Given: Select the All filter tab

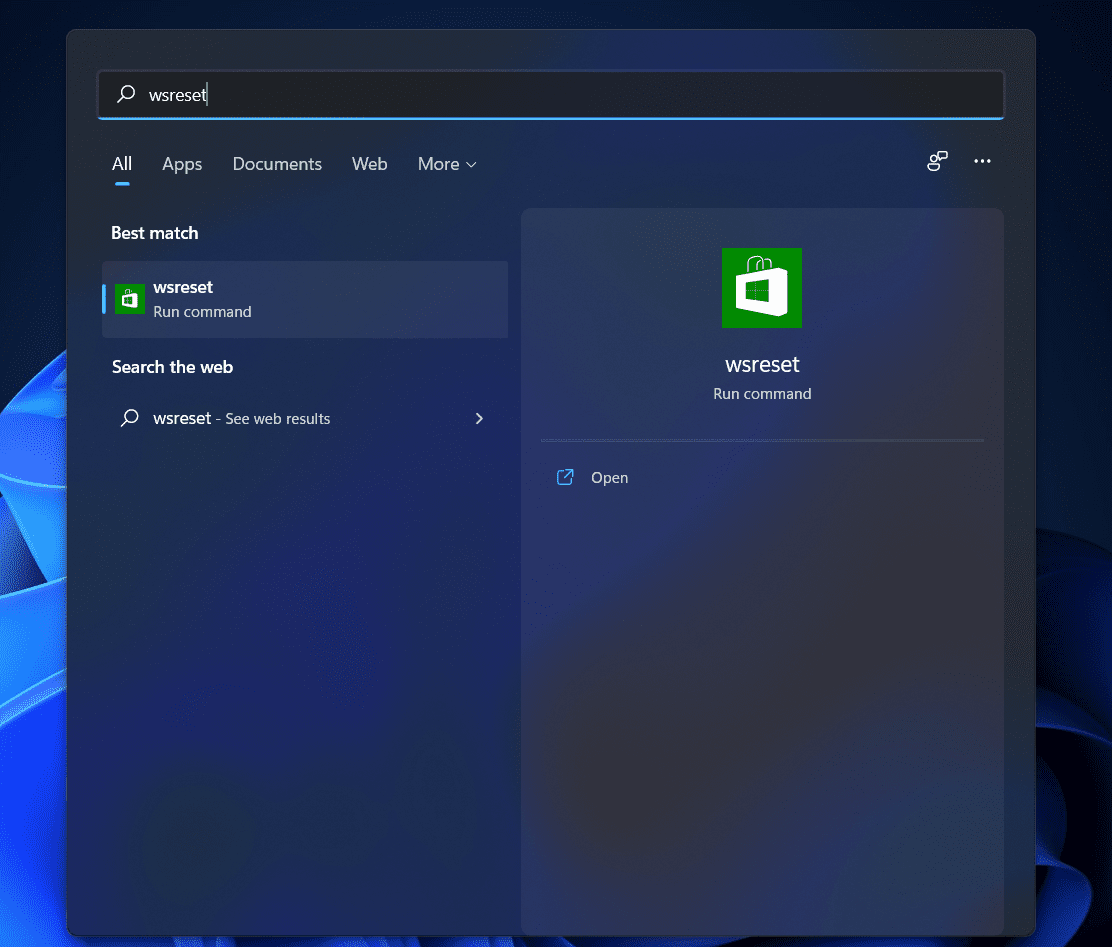Looking at the screenshot, I should pyautogui.click(x=122, y=164).
